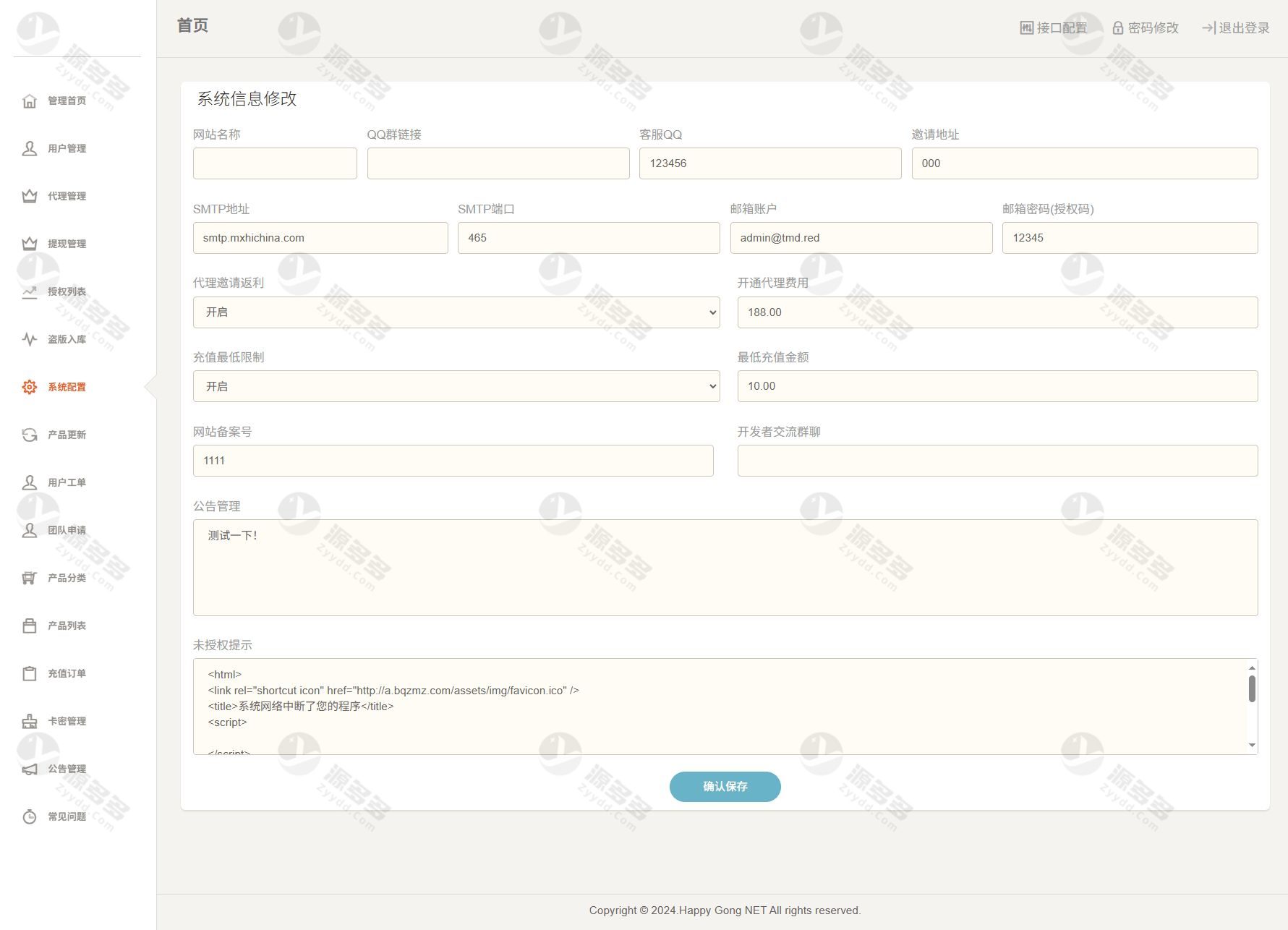Viewport: 1288px width, 930px height.
Task: Click the 密码修改 link text
Action: 1153,27
